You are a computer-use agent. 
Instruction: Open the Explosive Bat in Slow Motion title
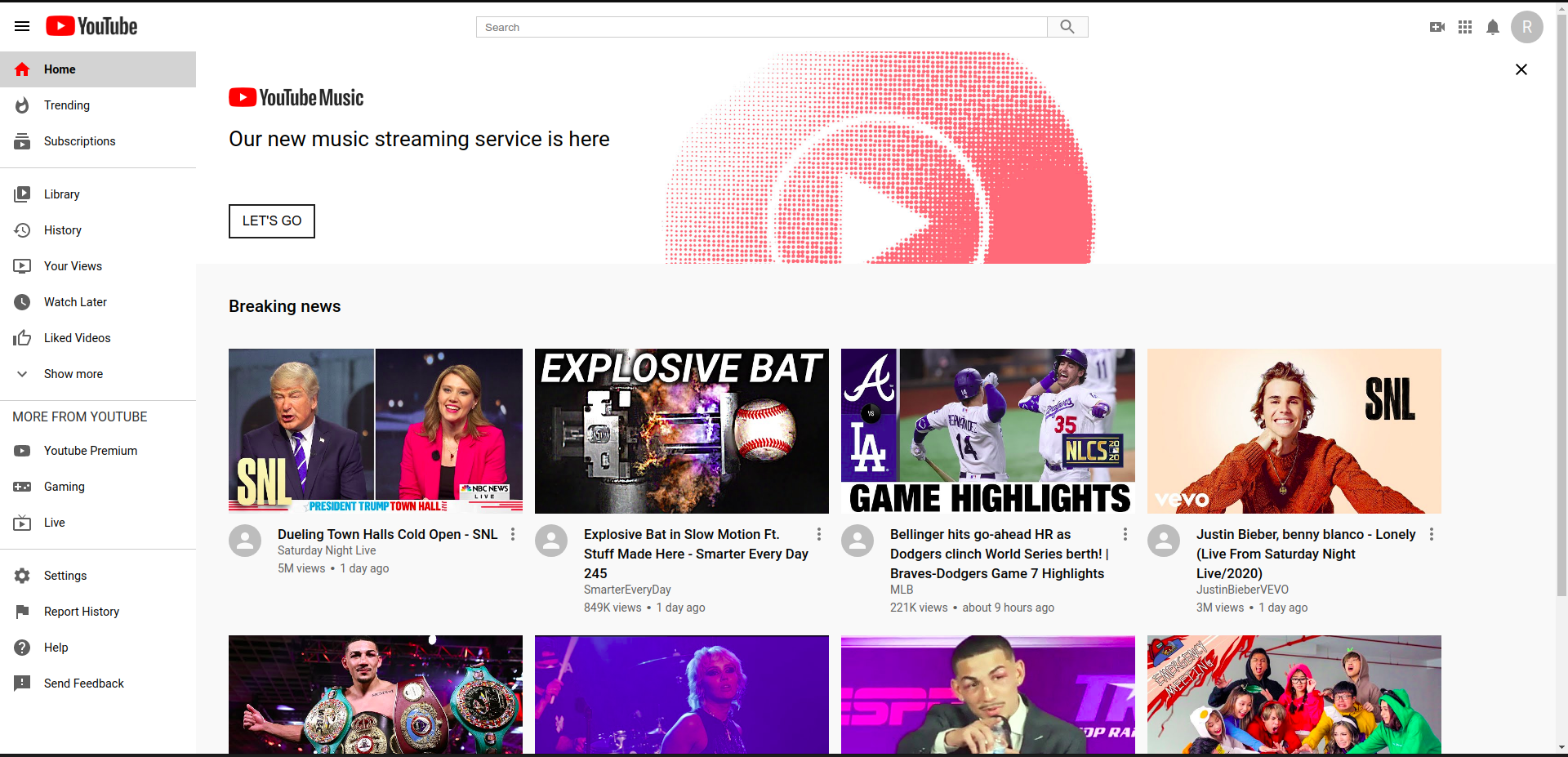pyautogui.click(x=696, y=554)
